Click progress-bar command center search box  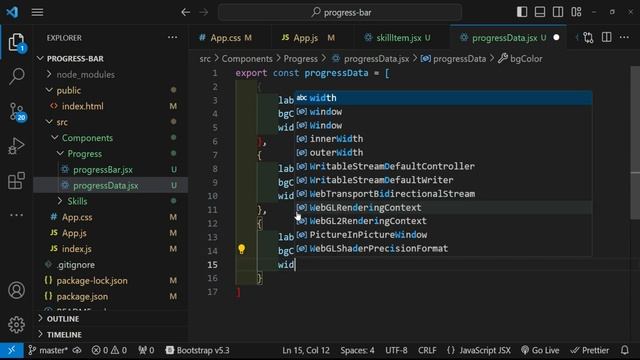click(340, 12)
